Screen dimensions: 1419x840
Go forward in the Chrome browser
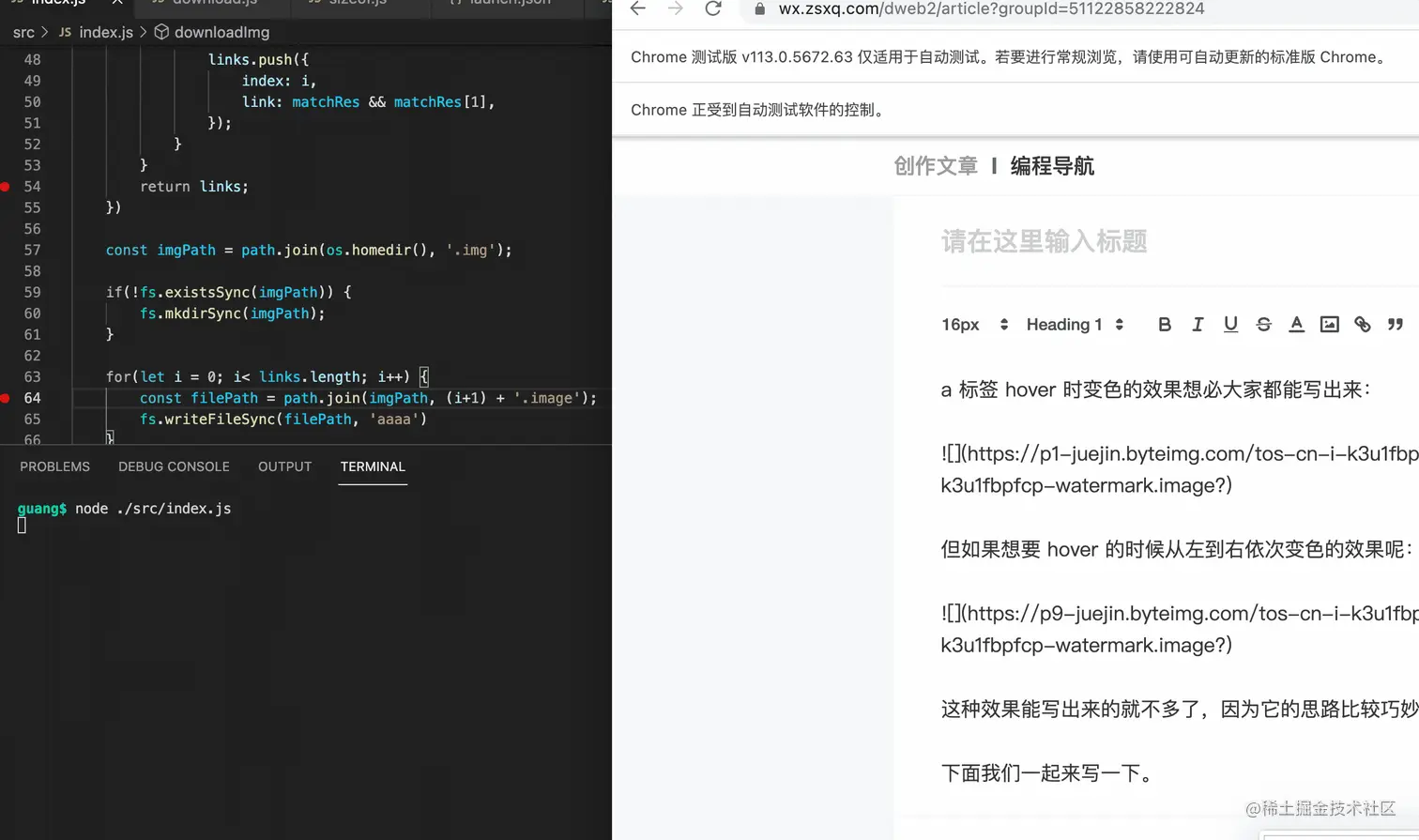pos(676,8)
